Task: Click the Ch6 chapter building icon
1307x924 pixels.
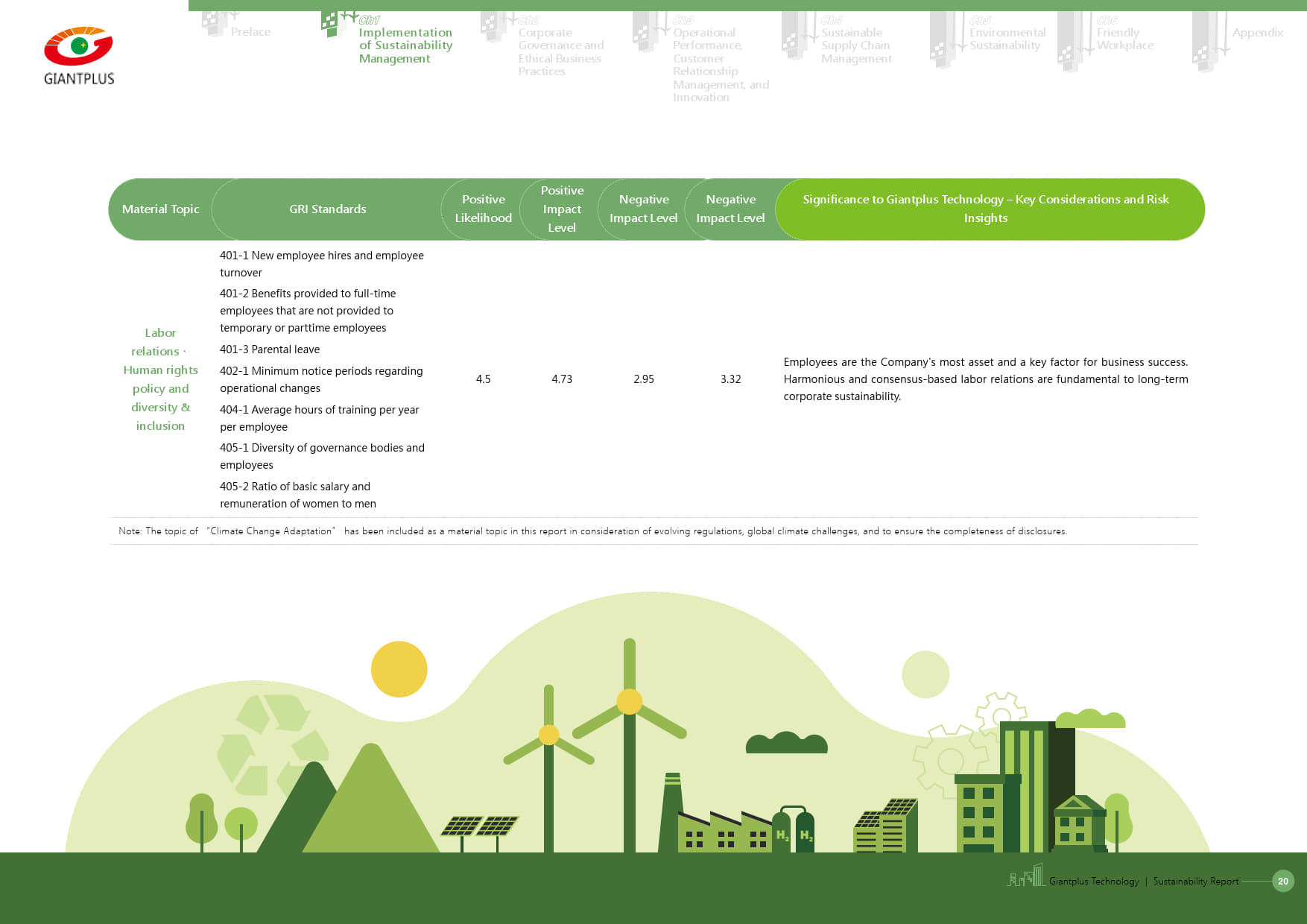Action: (1070, 42)
